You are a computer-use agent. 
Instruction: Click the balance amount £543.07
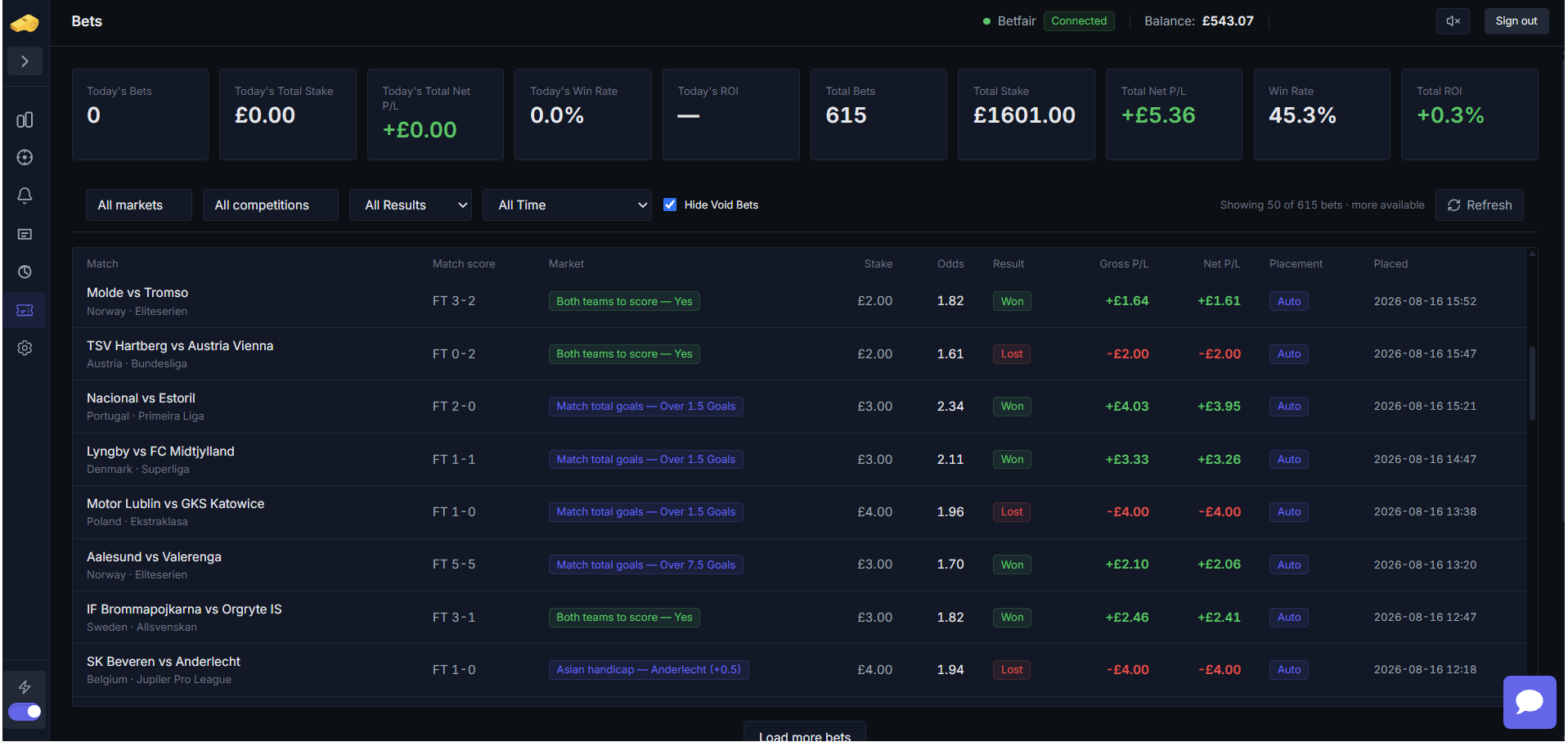pyautogui.click(x=1227, y=21)
